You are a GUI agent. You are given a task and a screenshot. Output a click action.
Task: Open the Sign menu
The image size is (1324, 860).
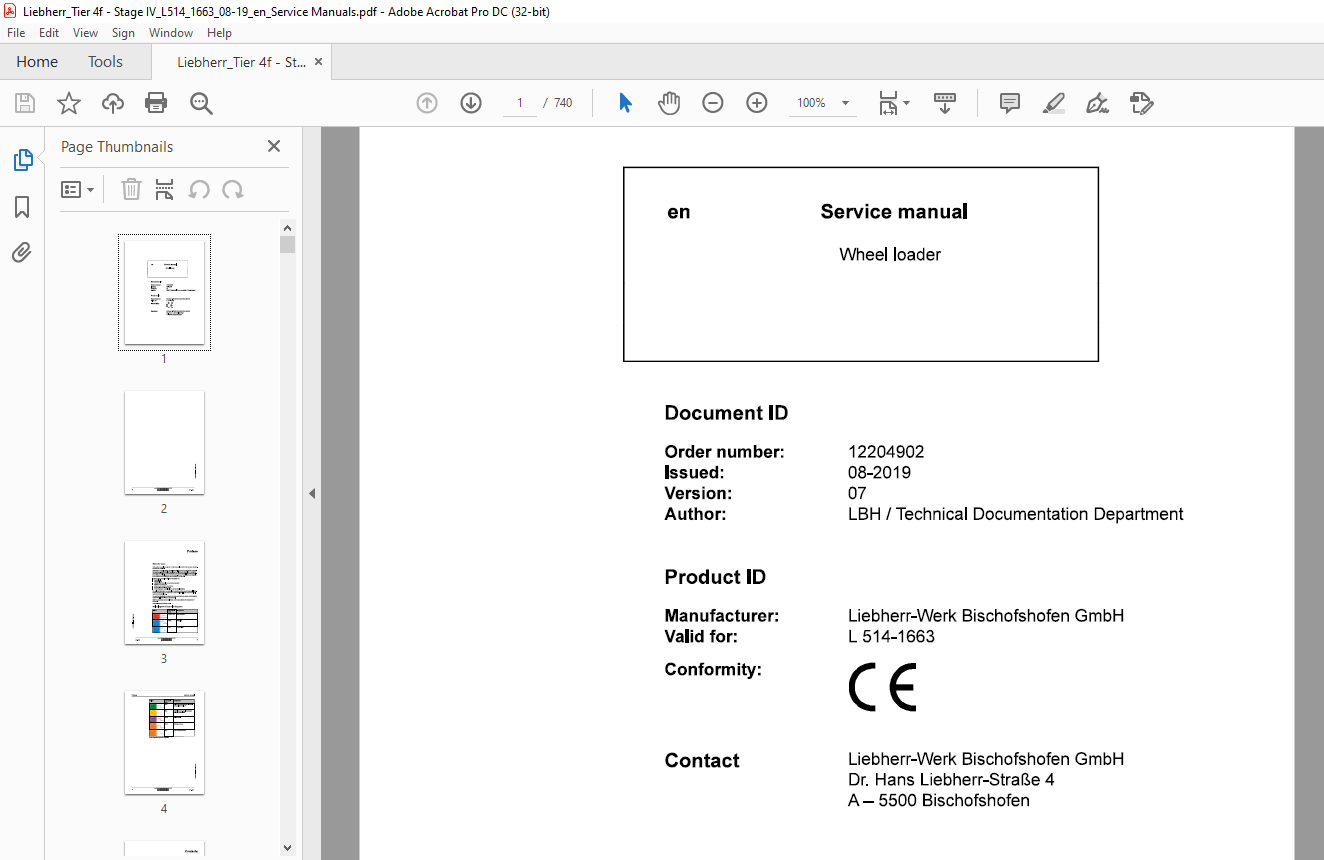pos(123,33)
